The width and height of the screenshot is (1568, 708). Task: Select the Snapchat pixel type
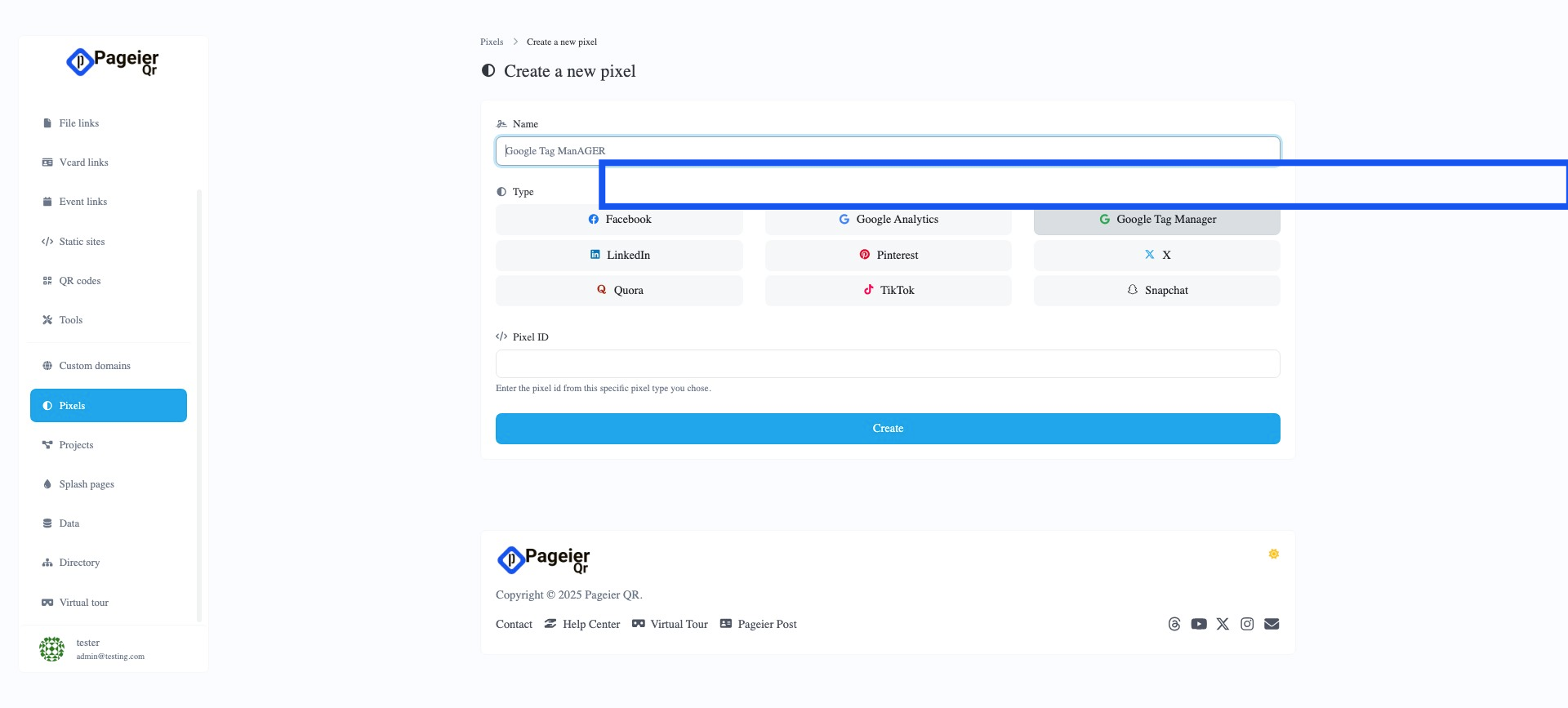point(1156,291)
